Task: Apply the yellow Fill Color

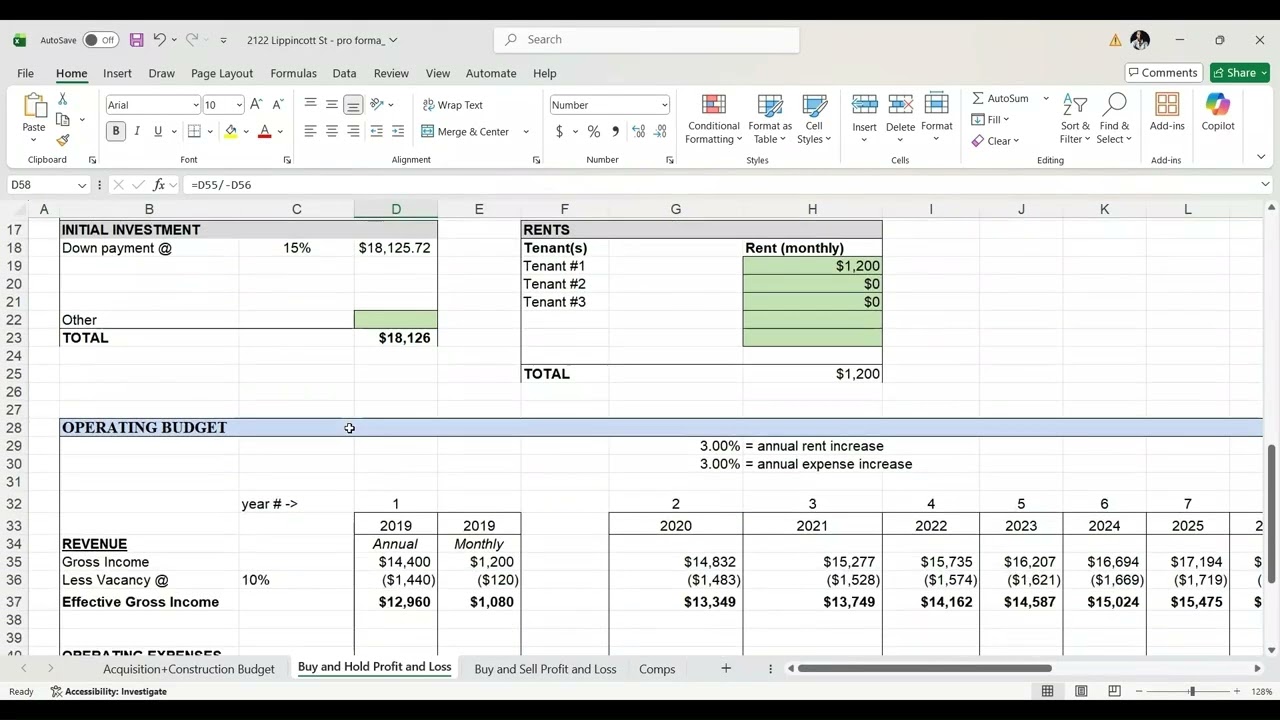Action: [231, 132]
